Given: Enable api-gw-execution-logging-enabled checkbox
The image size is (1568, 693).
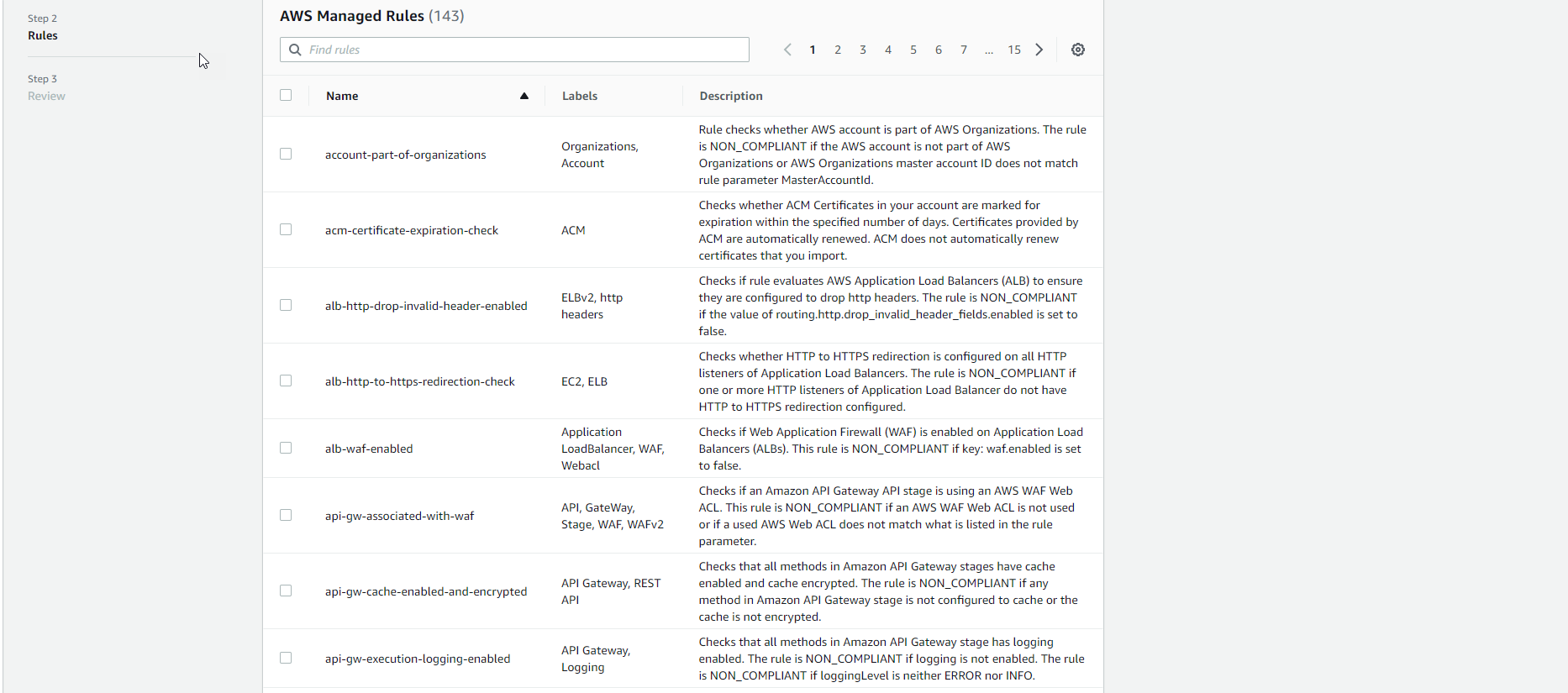Looking at the screenshot, I should point(286,658).
